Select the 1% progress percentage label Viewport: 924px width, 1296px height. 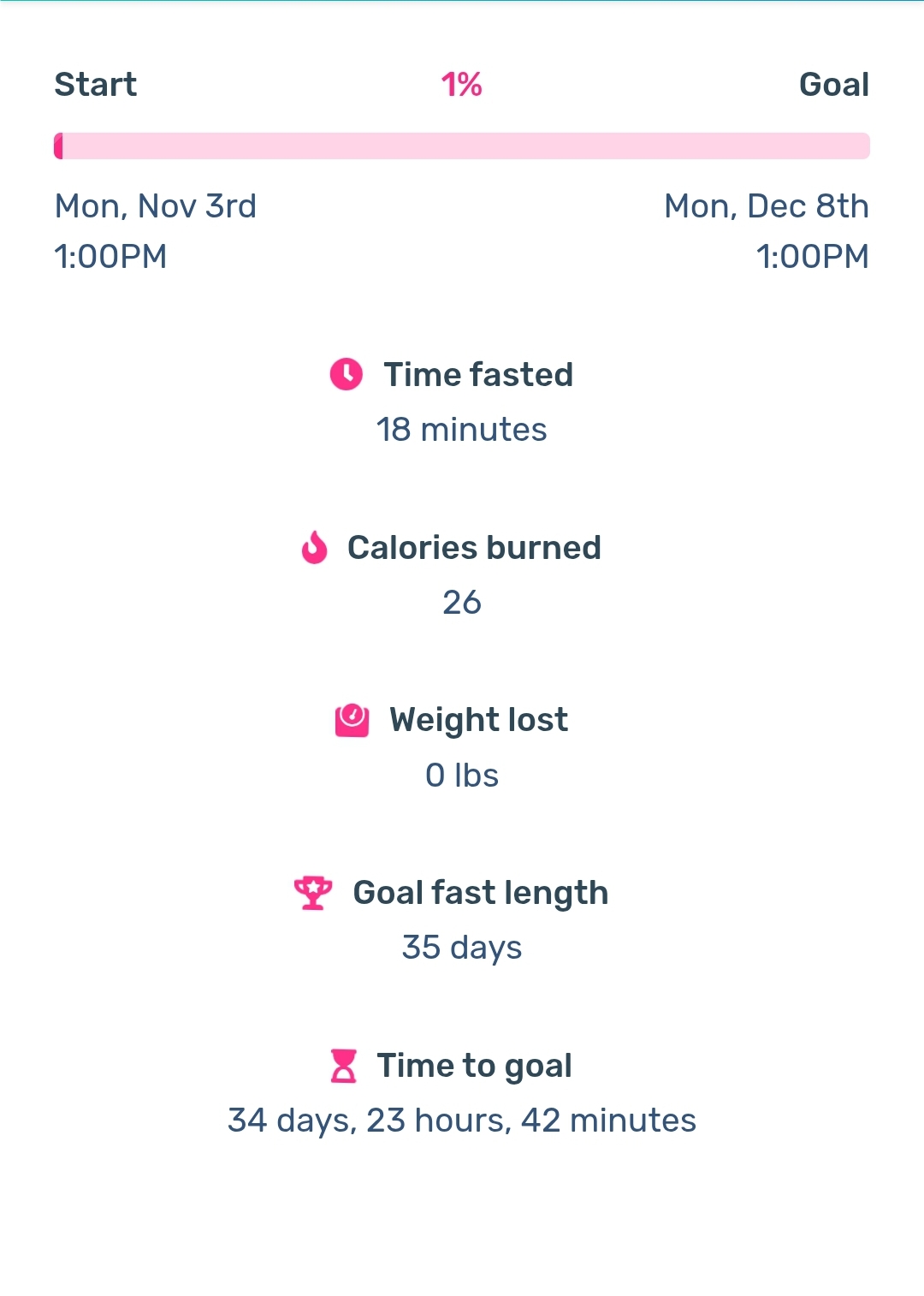462,85
